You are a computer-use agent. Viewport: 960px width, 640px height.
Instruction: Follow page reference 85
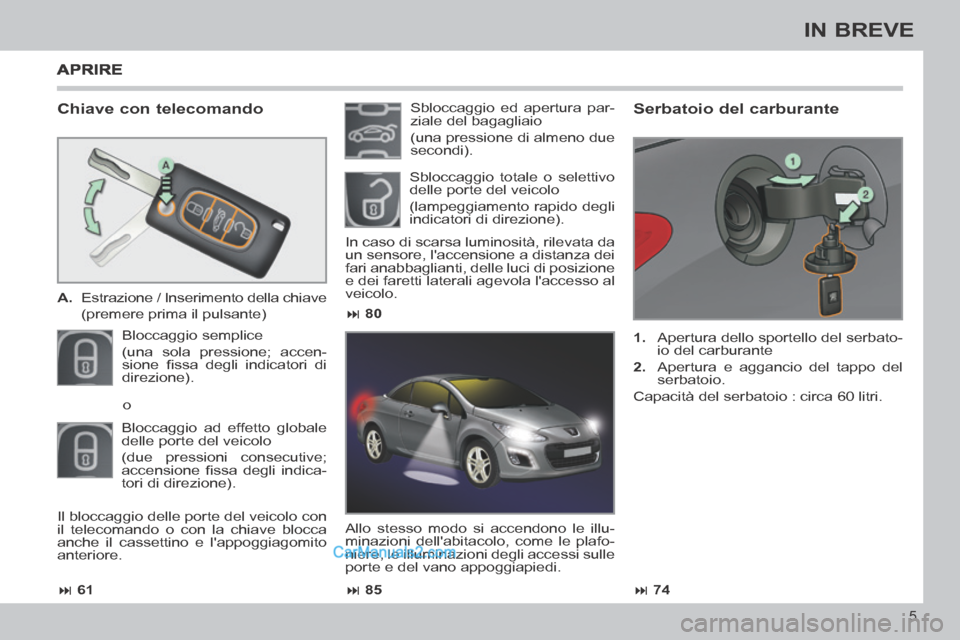(x=364, y=590)
